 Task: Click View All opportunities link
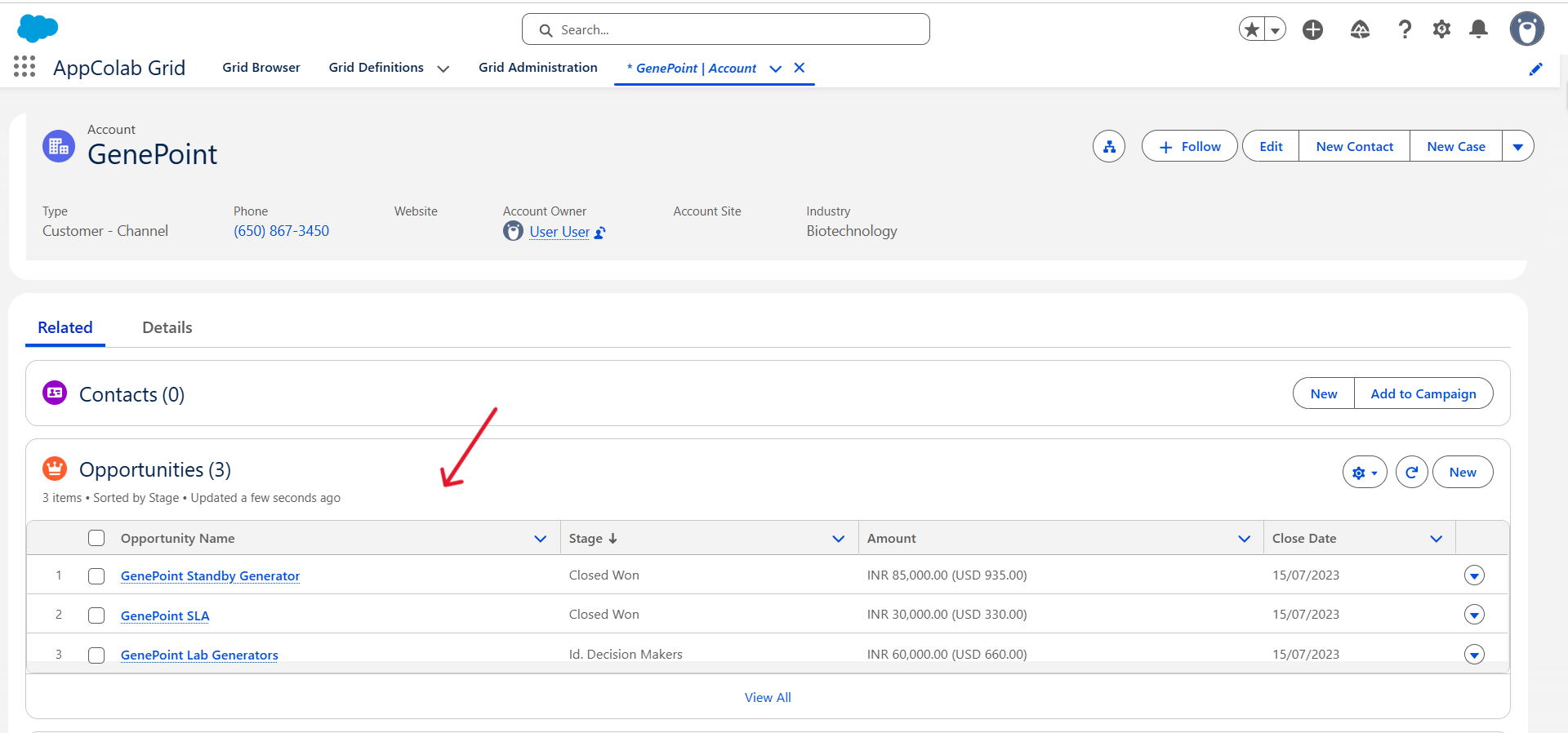(x=768, y=697)
